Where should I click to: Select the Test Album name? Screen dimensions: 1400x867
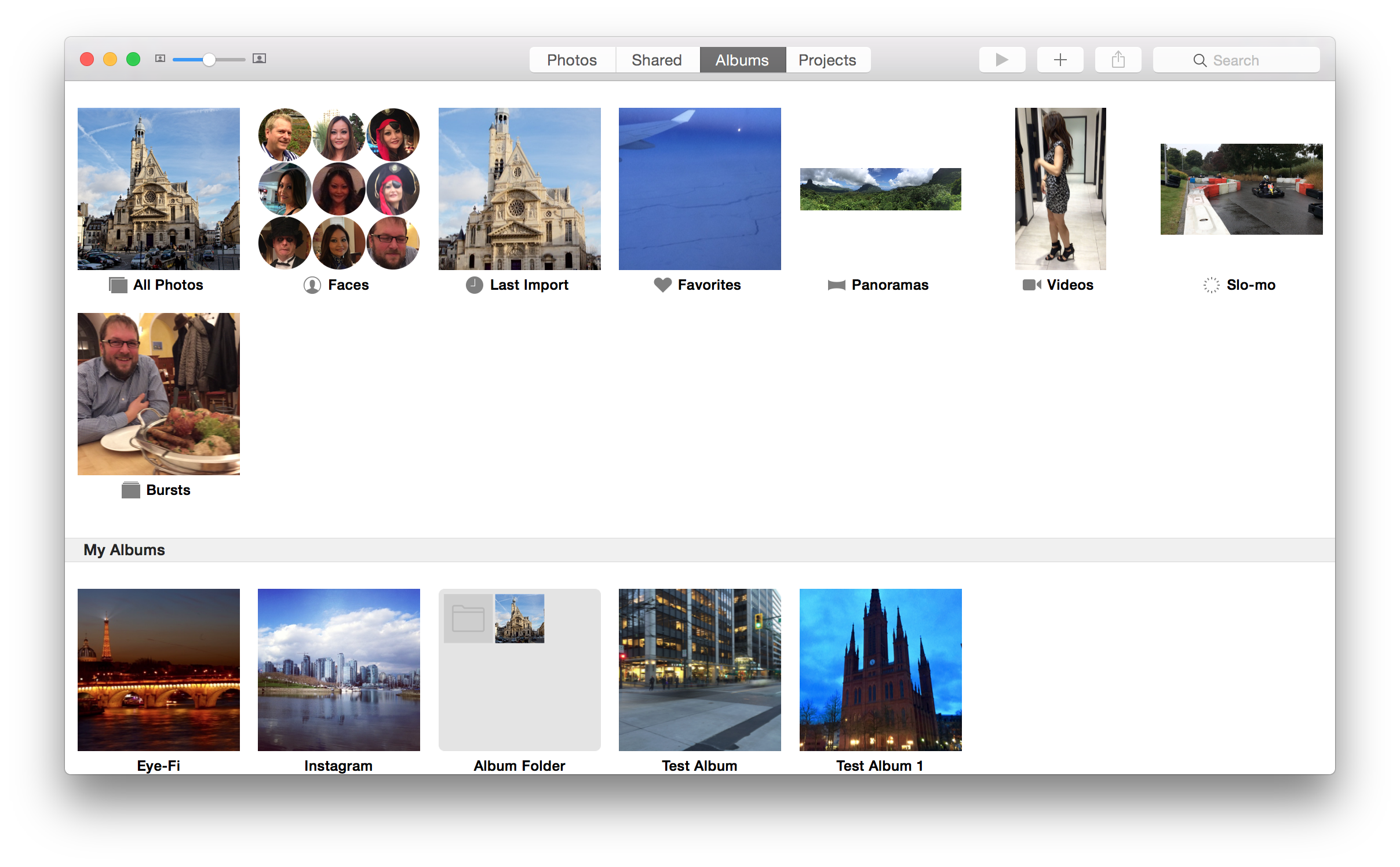(699, 766)
